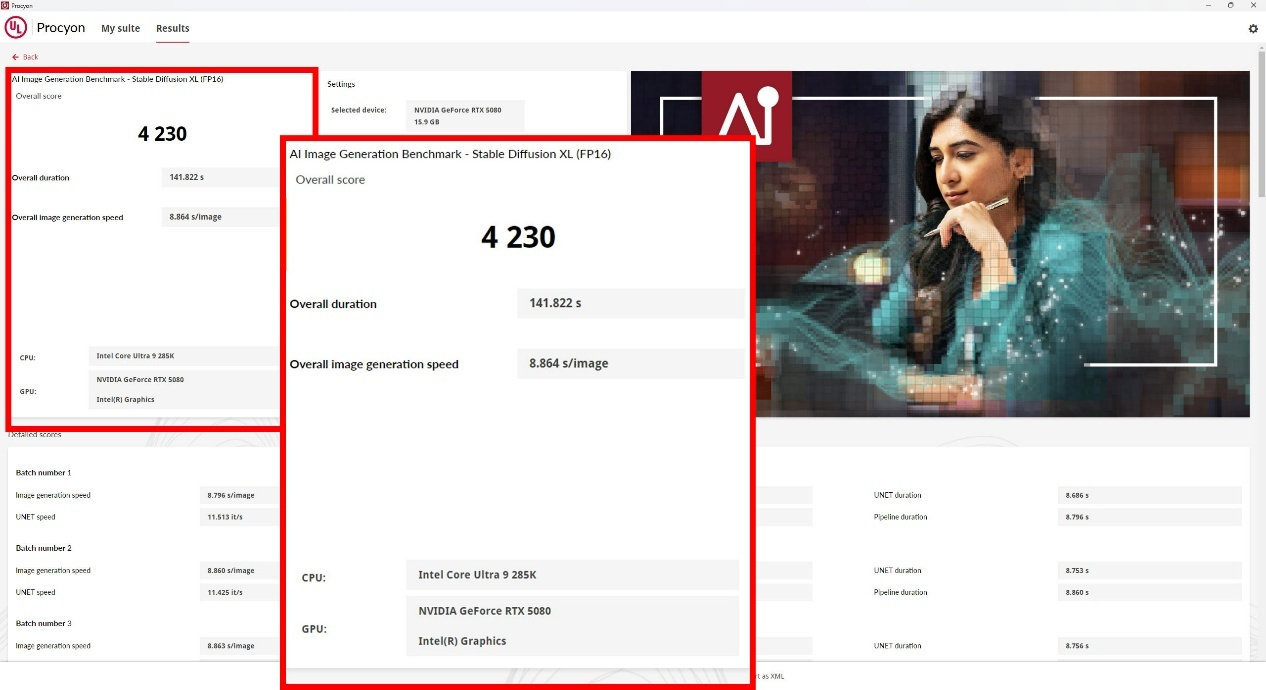The height and width of the screenshot is (690, 1266).
Task: Select the 'Settings' heading text
Action: click(341, 84)
